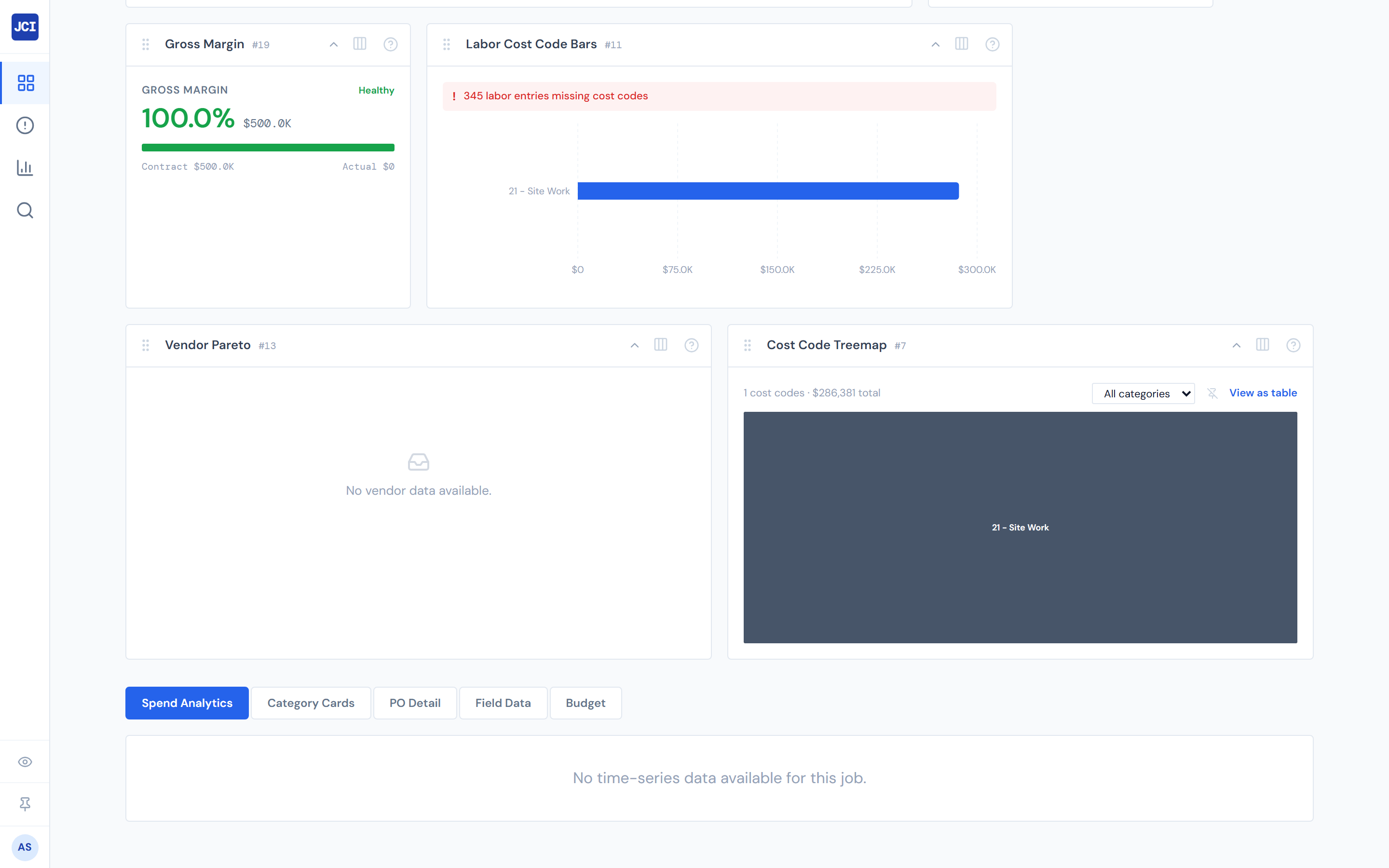Toggle the eye visibility icon in sidebar
This screenshot has width=1389, height=868.
pyautogui.click(x=25, y=762)
